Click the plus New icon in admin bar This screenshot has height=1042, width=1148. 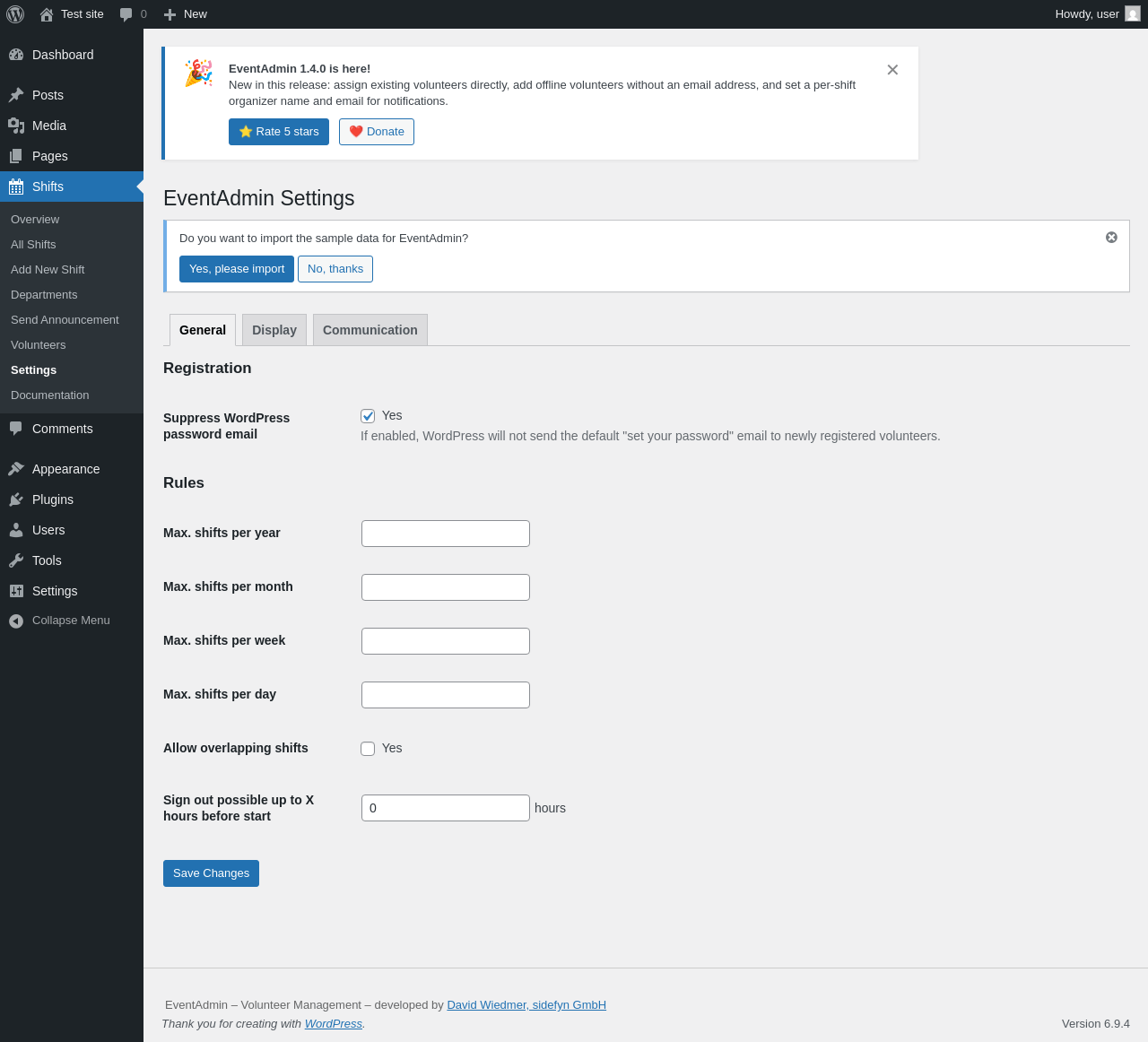coord(170,14)
